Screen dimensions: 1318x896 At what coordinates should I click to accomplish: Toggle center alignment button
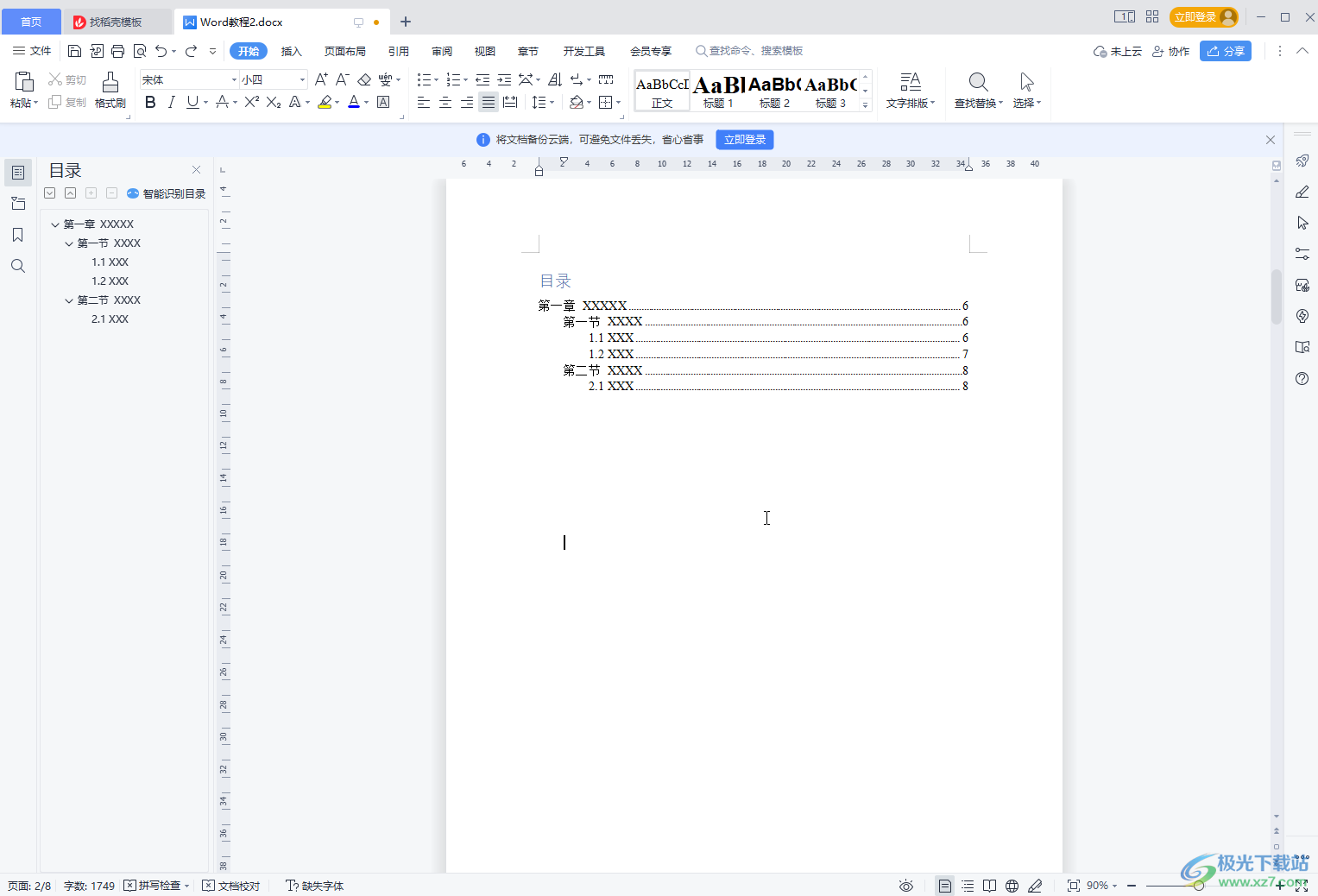pos(445,102)
